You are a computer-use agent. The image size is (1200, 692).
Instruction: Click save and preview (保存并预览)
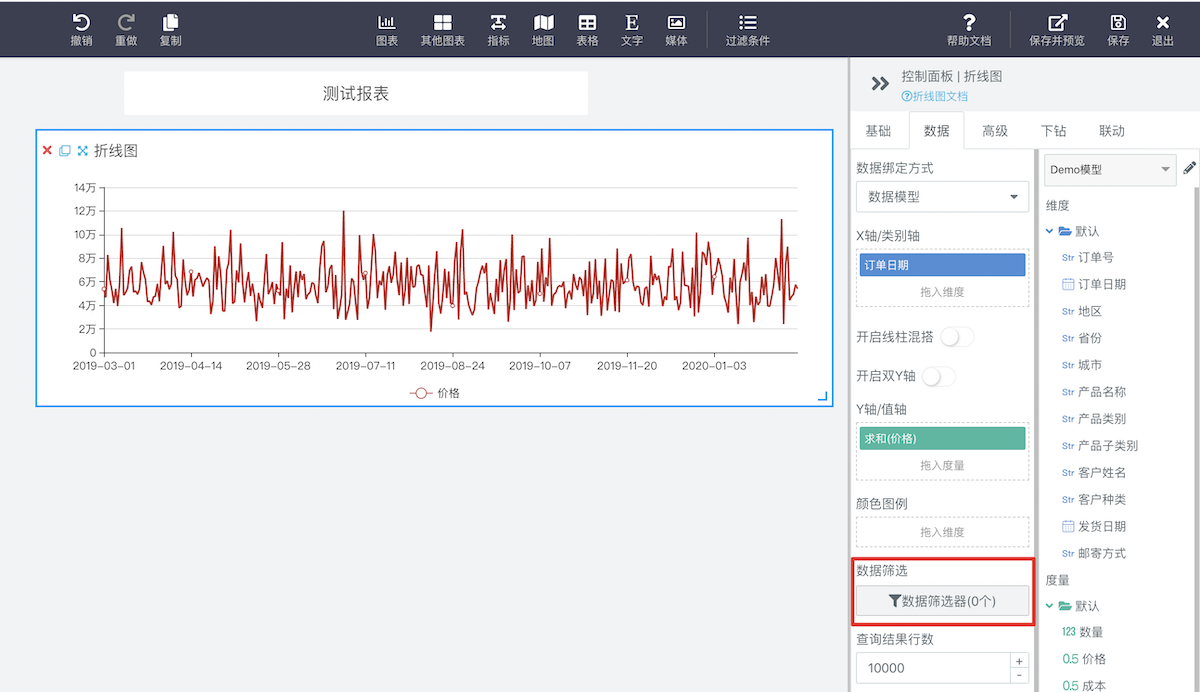pos(1057,29)
